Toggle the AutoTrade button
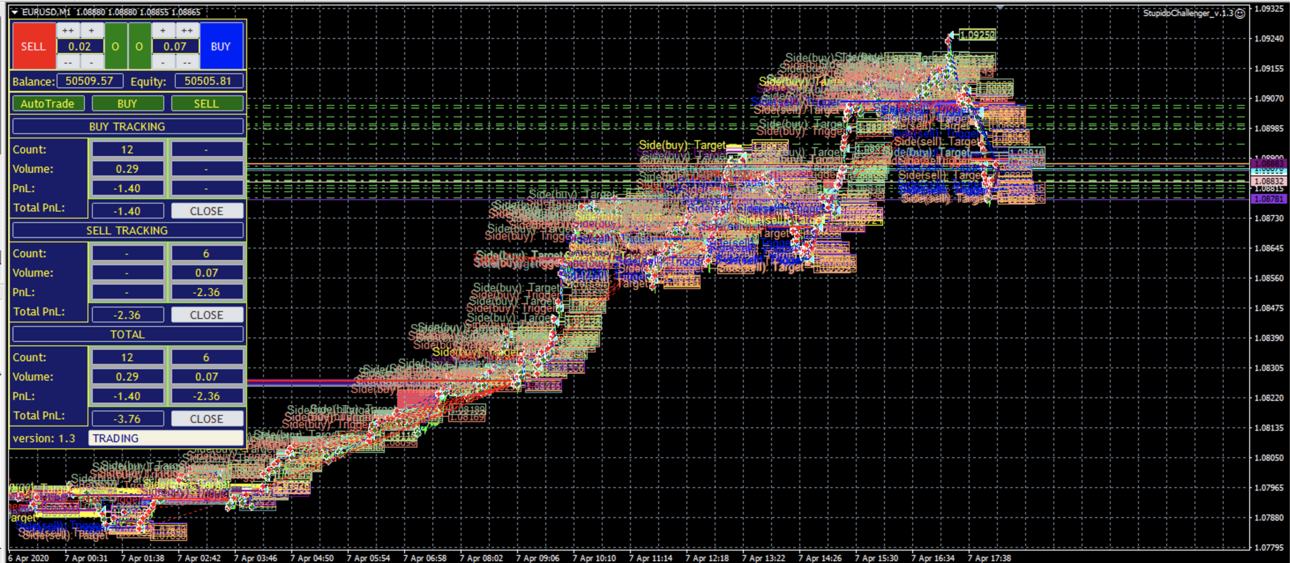1290x563 pixels. point(48,103)
